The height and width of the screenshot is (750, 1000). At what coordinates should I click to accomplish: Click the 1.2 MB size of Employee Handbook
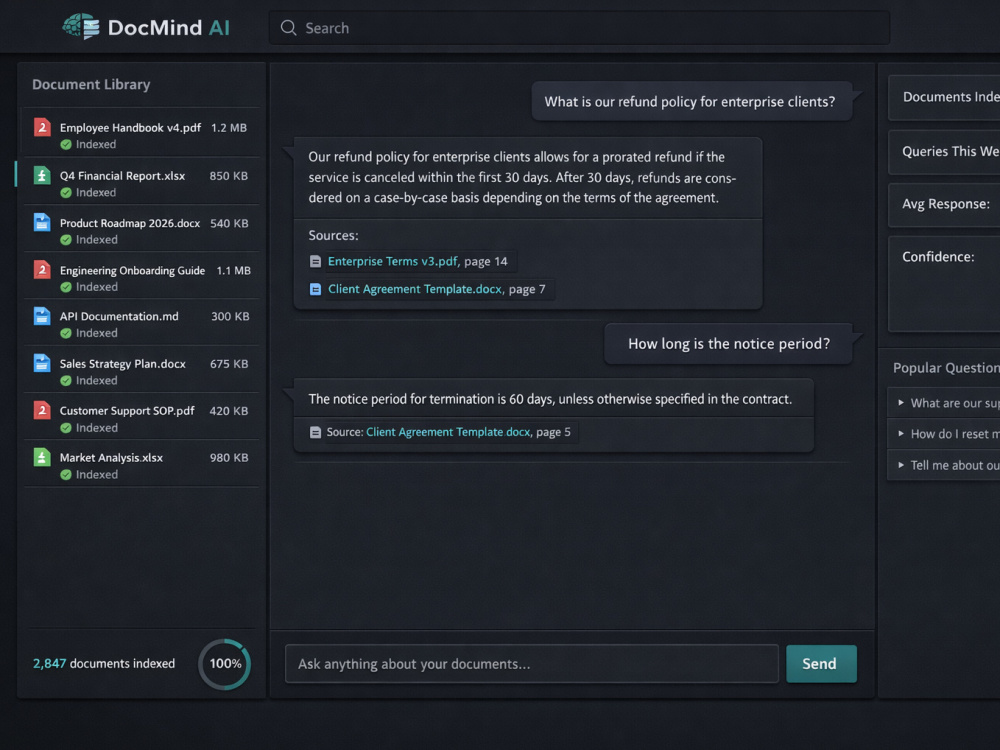pyautogui.click(x=229, y=128)
